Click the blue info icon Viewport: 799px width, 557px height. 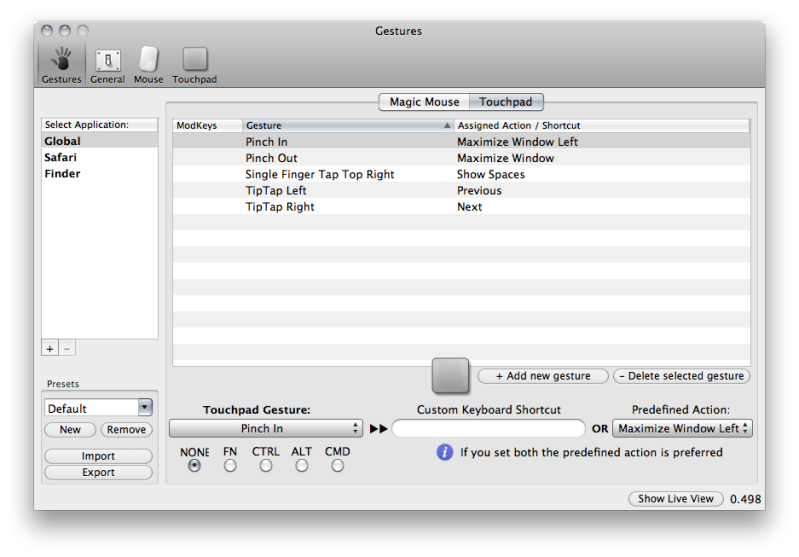tap(445, 452)
